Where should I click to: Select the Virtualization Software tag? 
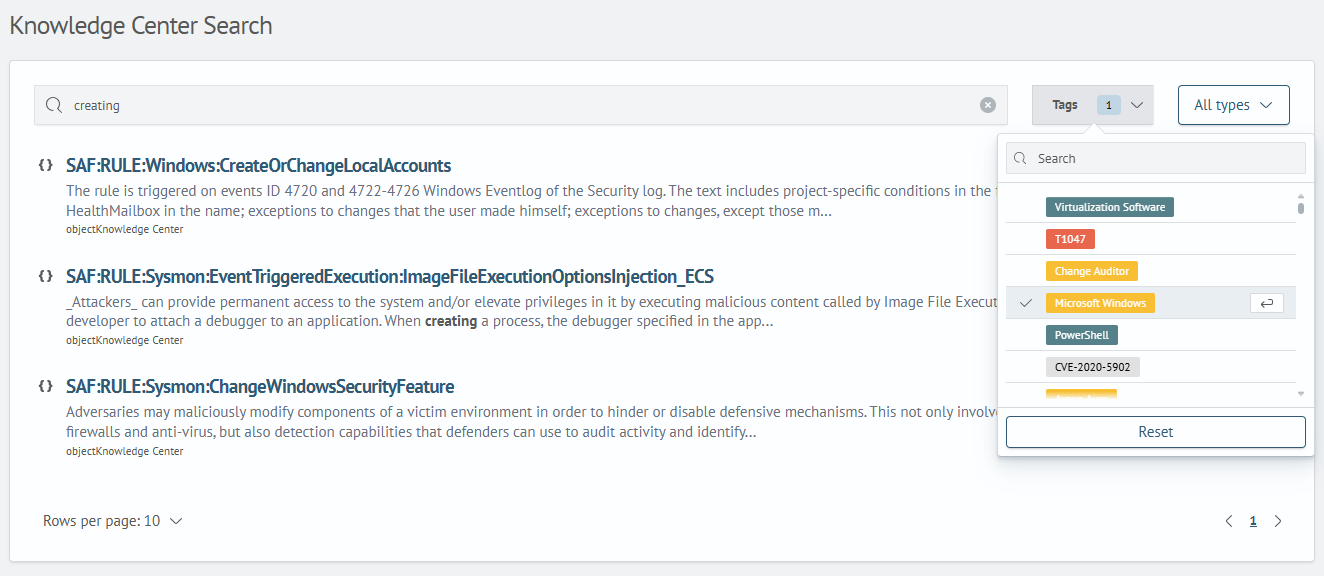coord(1110,207)
